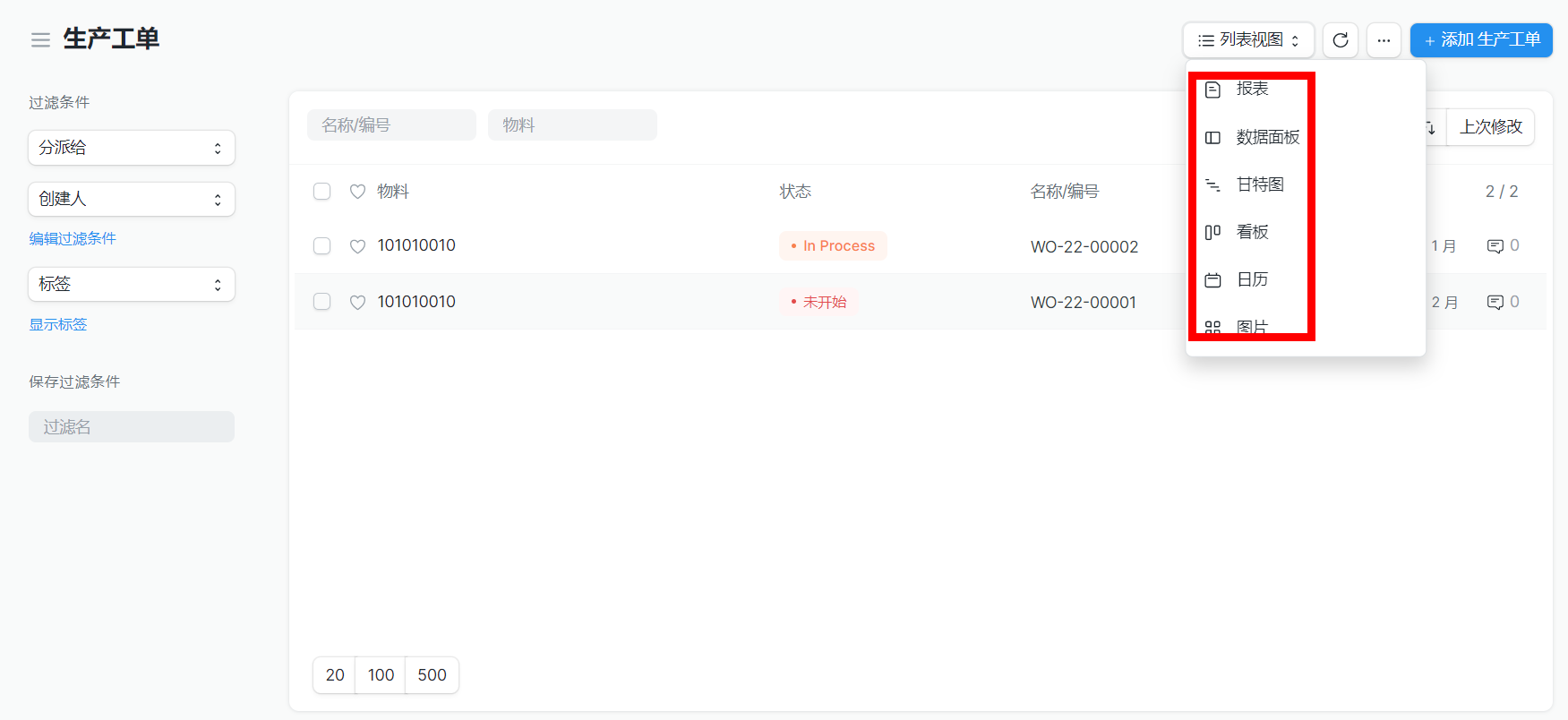Tick the checkbox for the WO-22-00001 row
This screenshot has width=1568, height=720.
tap(322, 302)
